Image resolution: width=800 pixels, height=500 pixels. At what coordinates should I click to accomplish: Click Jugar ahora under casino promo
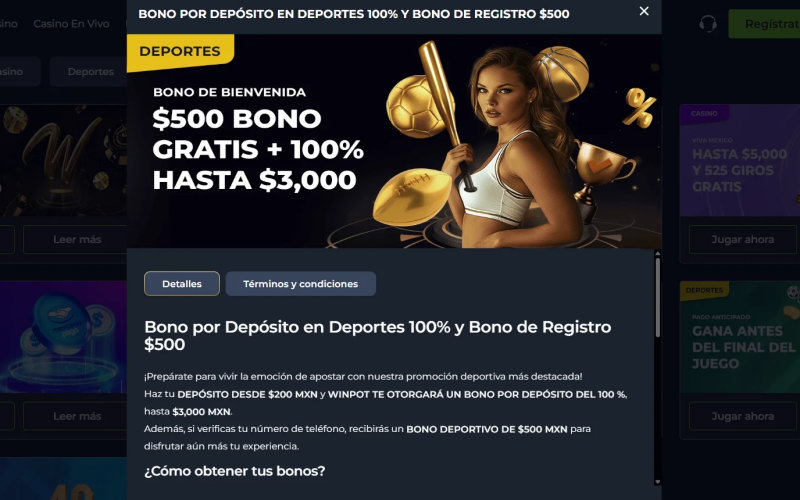pyautogui.click(x=742, y=239)
